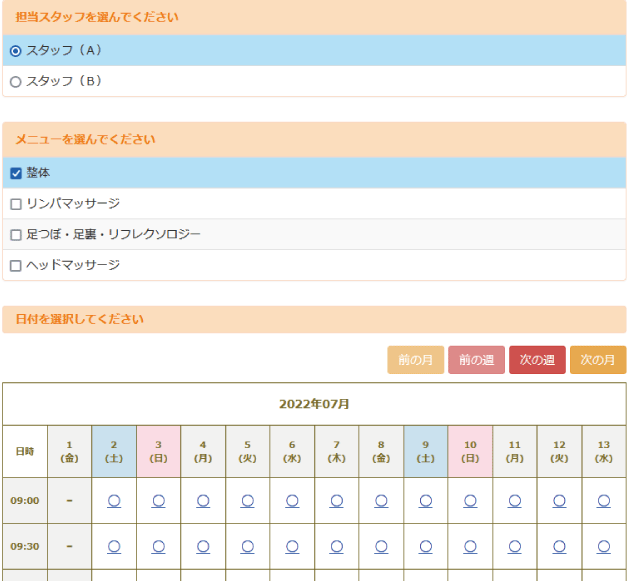627x581 pixels.
Task: Uncheck the 整体 menu checkbox
Action: [16, 173]
